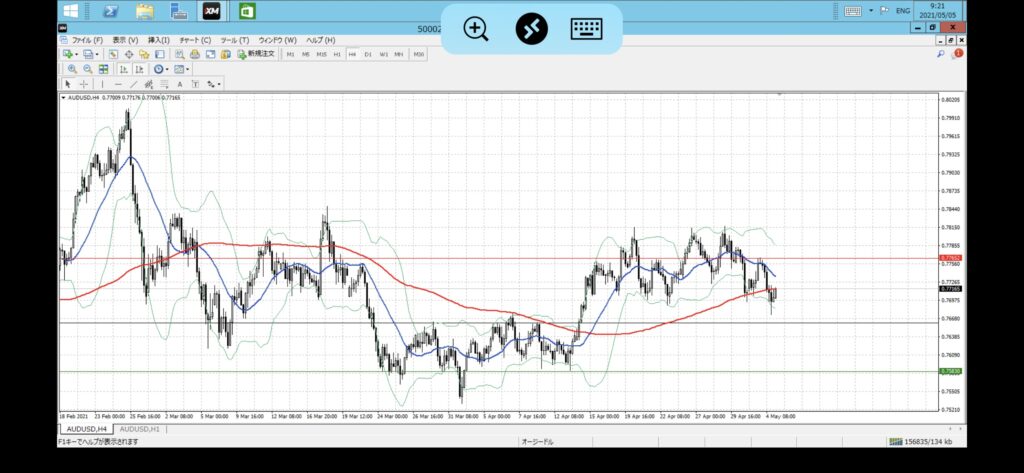Open the チャート (C) menu

coord(195,40)
